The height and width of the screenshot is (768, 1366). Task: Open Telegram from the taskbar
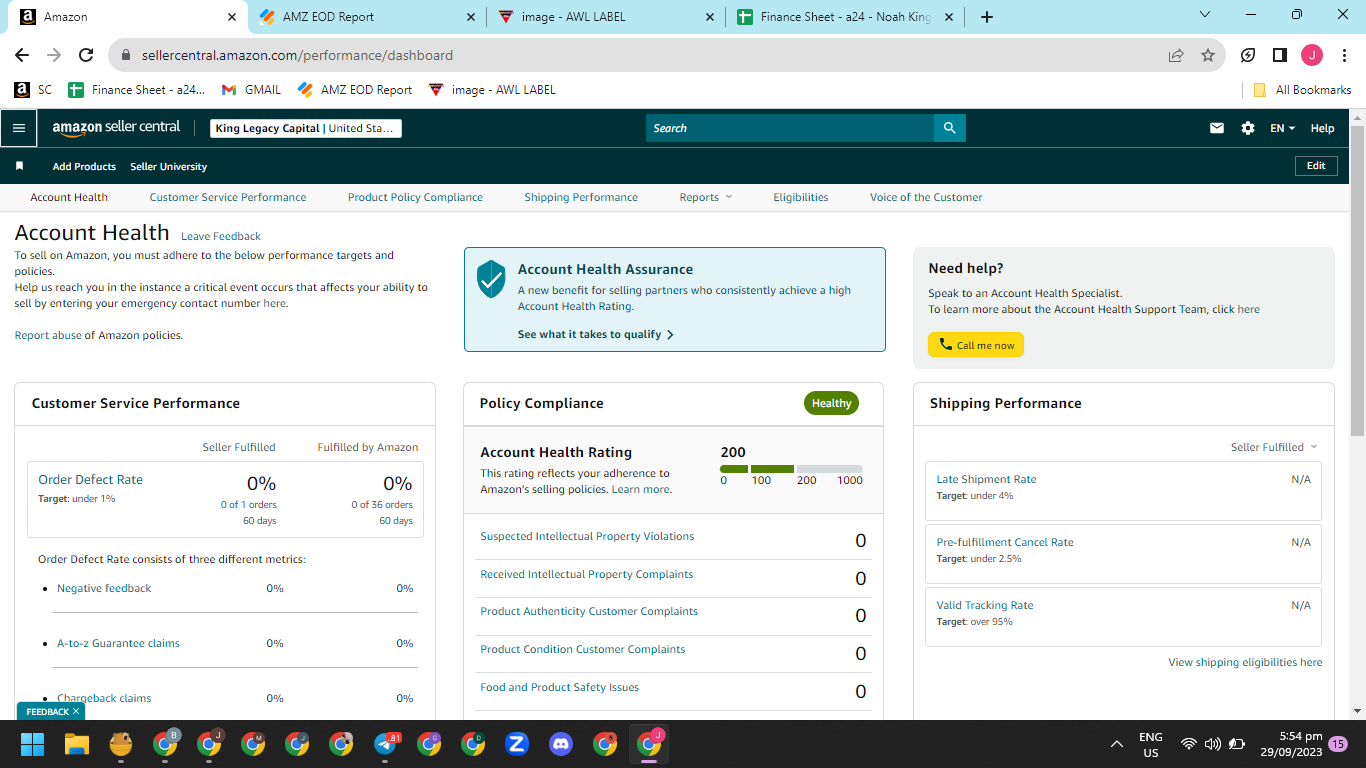(x=385, y=744)
